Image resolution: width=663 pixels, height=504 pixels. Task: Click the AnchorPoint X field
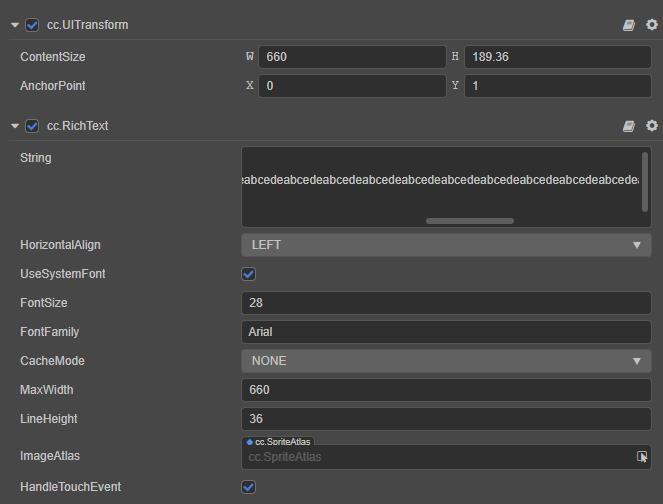351,86
